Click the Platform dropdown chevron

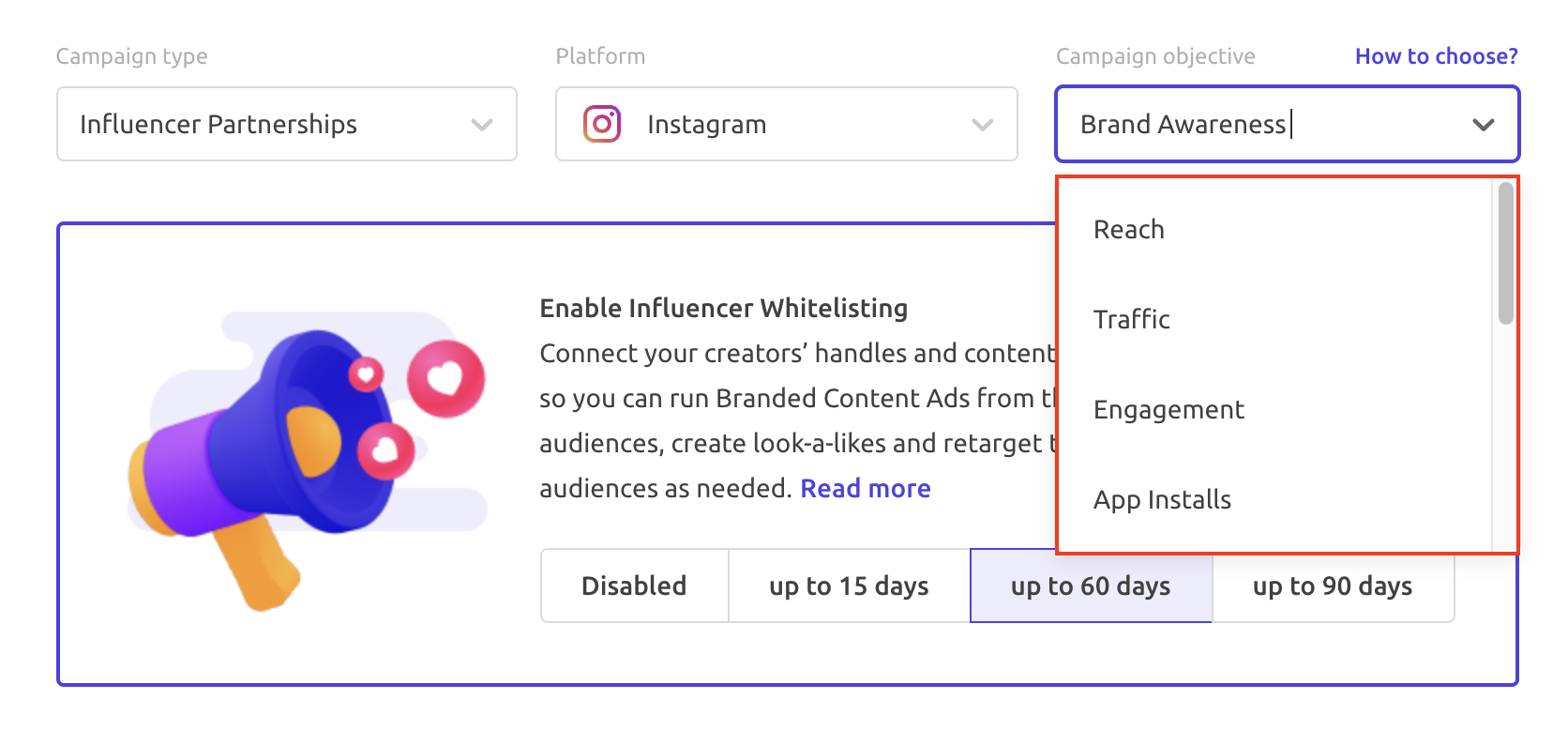[983, 125]
